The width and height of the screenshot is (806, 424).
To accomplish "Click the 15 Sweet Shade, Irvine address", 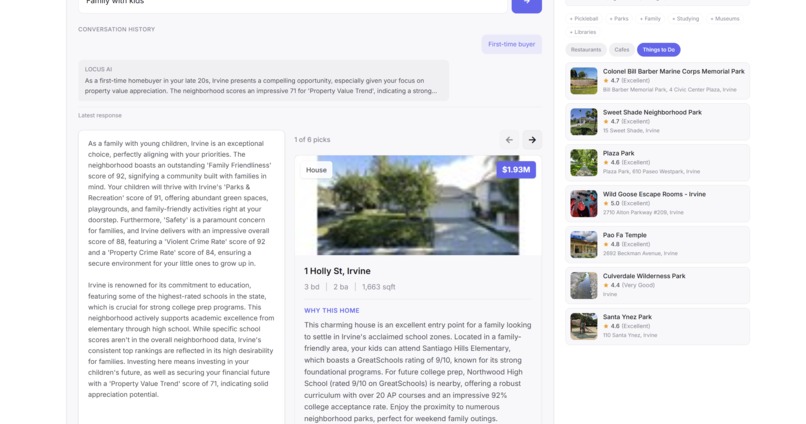I will tap(631, 131).
